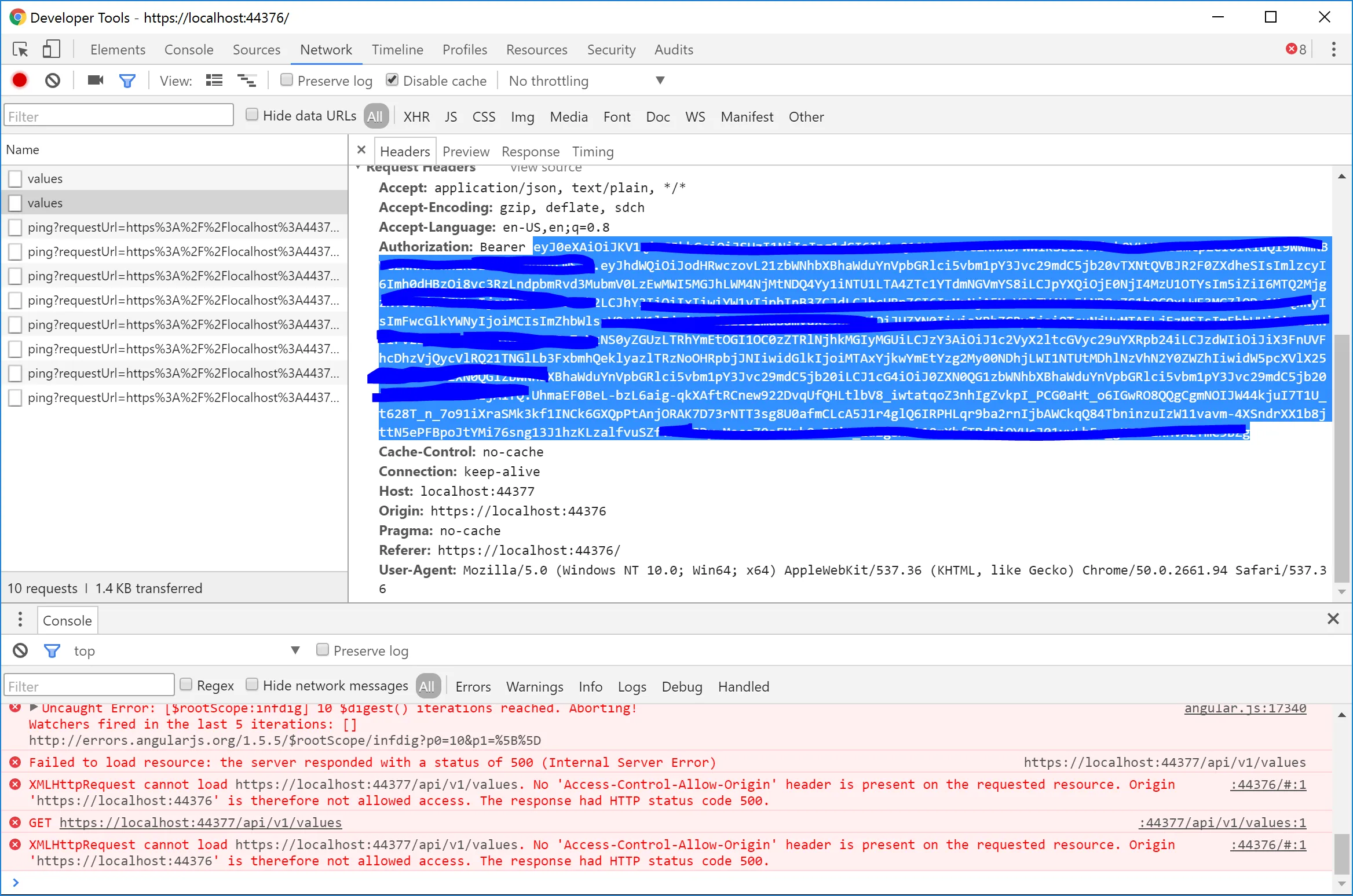Uncheck the Disable cache checkbox
The width and height of the screenshot is (1353, 896).
pyautogui.click(x=392, y=80)
